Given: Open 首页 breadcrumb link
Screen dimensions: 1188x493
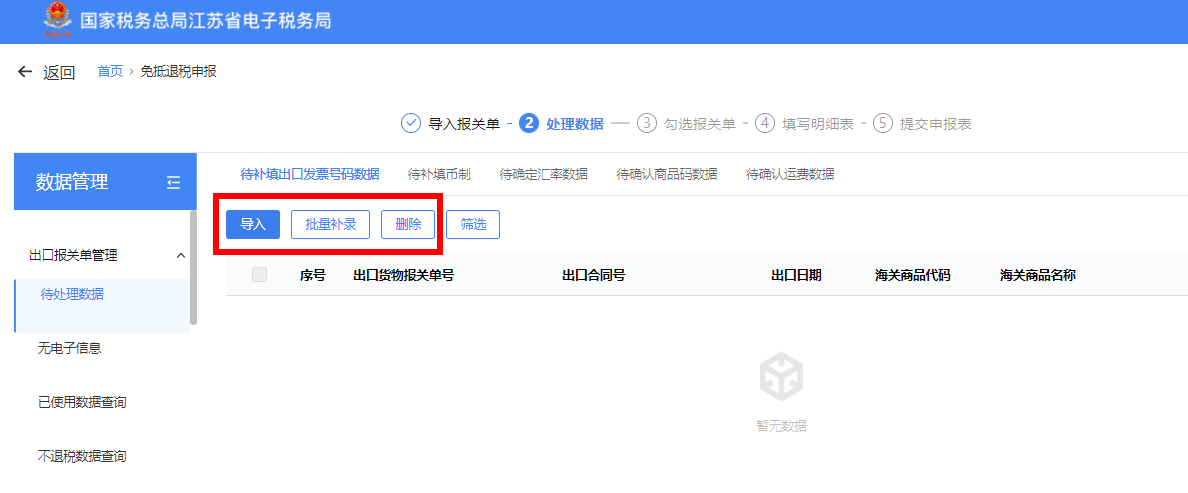Looking at the screenshot, I should [110, 71].
